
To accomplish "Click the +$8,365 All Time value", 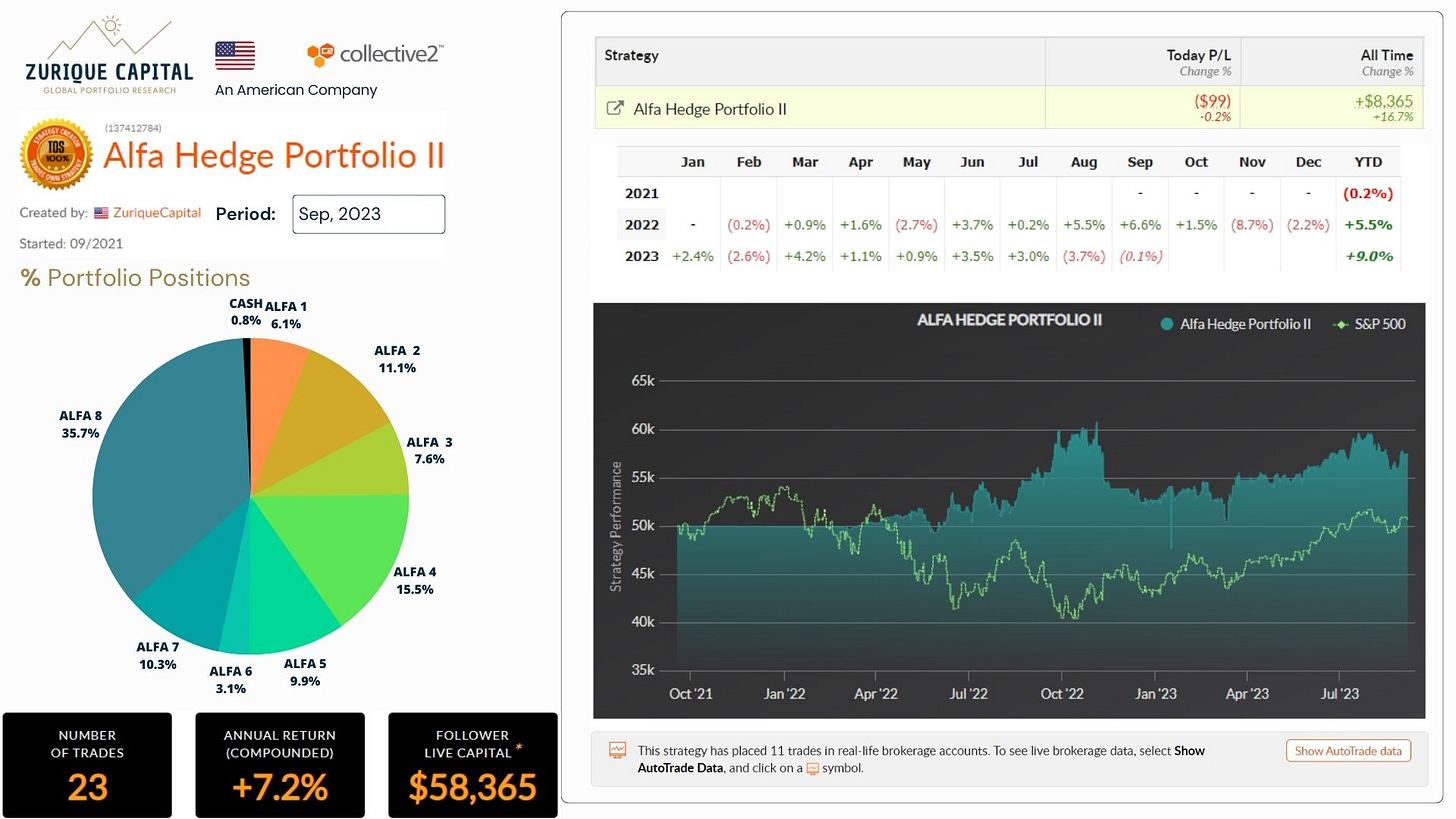I will point(1384,101).
